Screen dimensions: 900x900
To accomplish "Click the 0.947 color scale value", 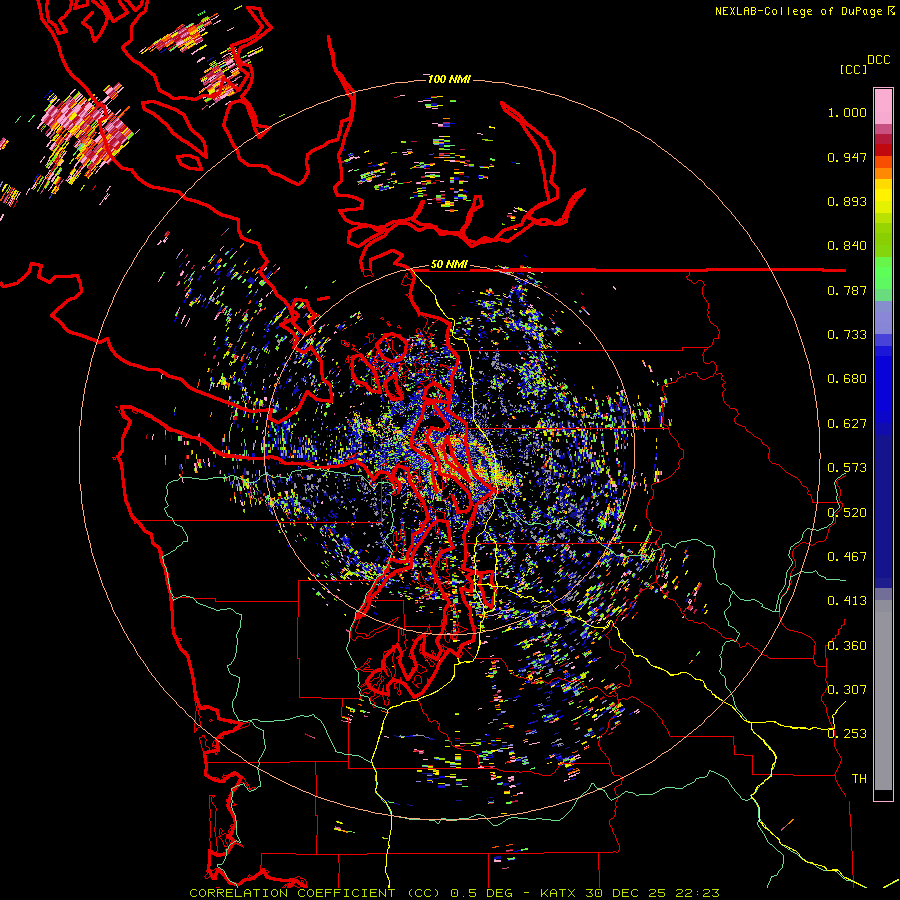I will [847, 157].
